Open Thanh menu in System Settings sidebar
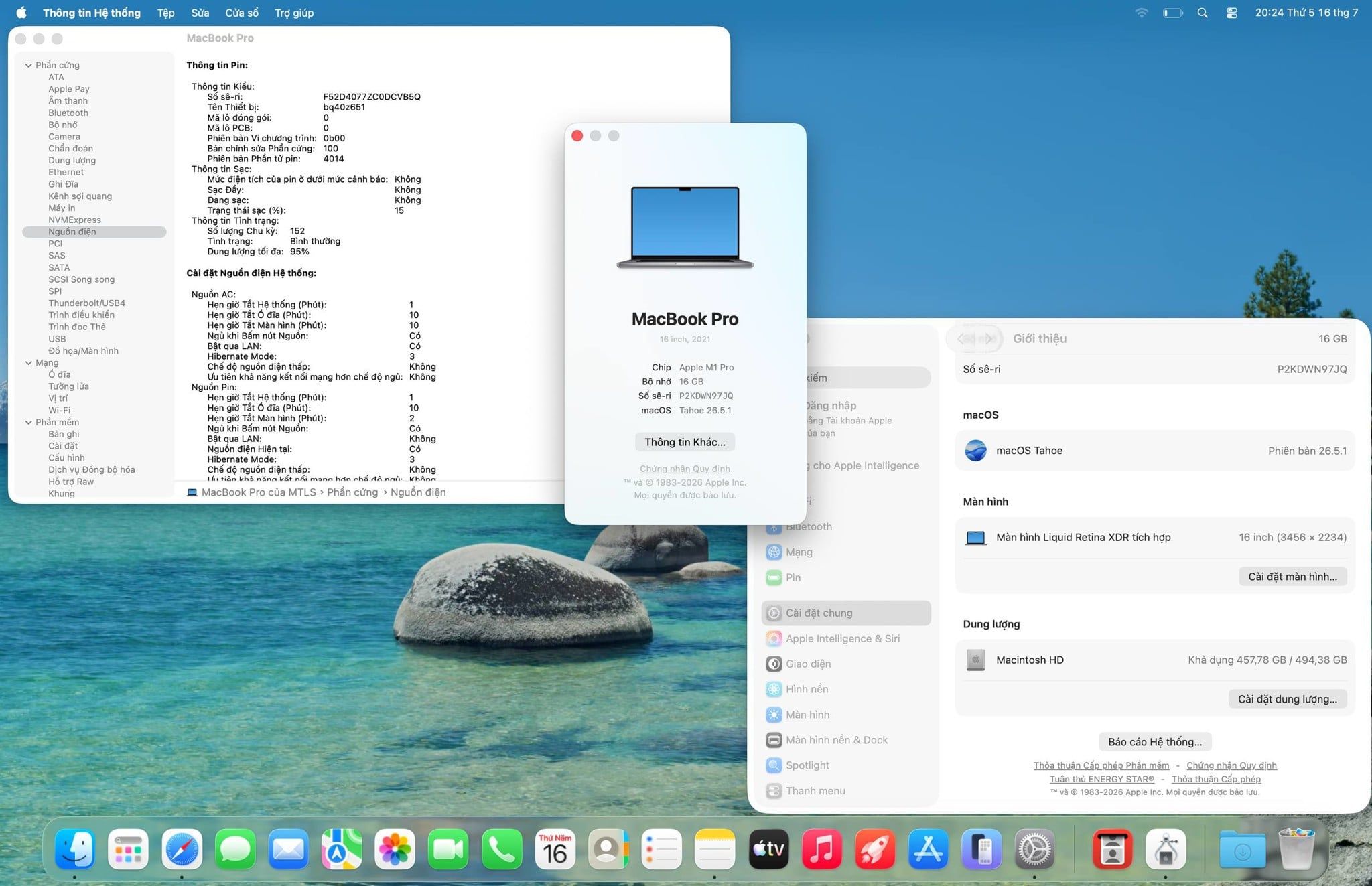 pos(846,791)
